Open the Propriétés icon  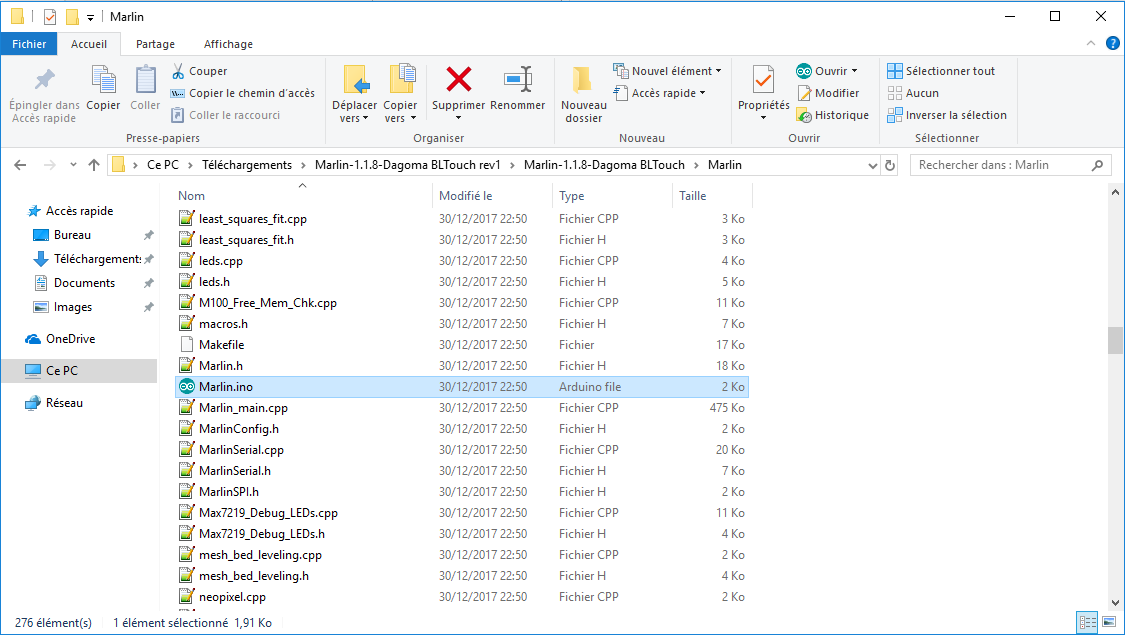pos(763,80)
